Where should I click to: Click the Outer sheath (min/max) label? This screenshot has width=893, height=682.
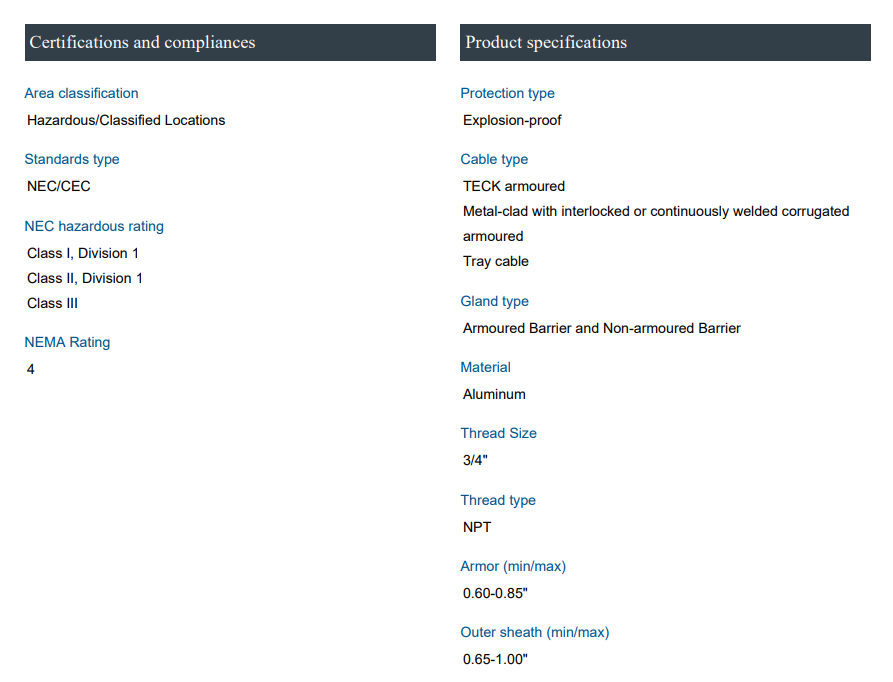click(534, 632)
